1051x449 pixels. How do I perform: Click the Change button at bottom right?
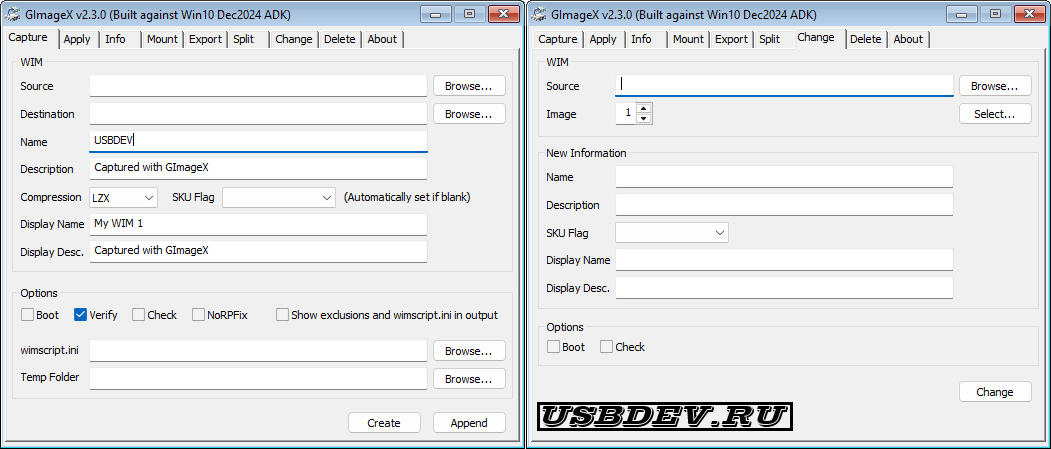pyautogui.click(x=995, y=392)
